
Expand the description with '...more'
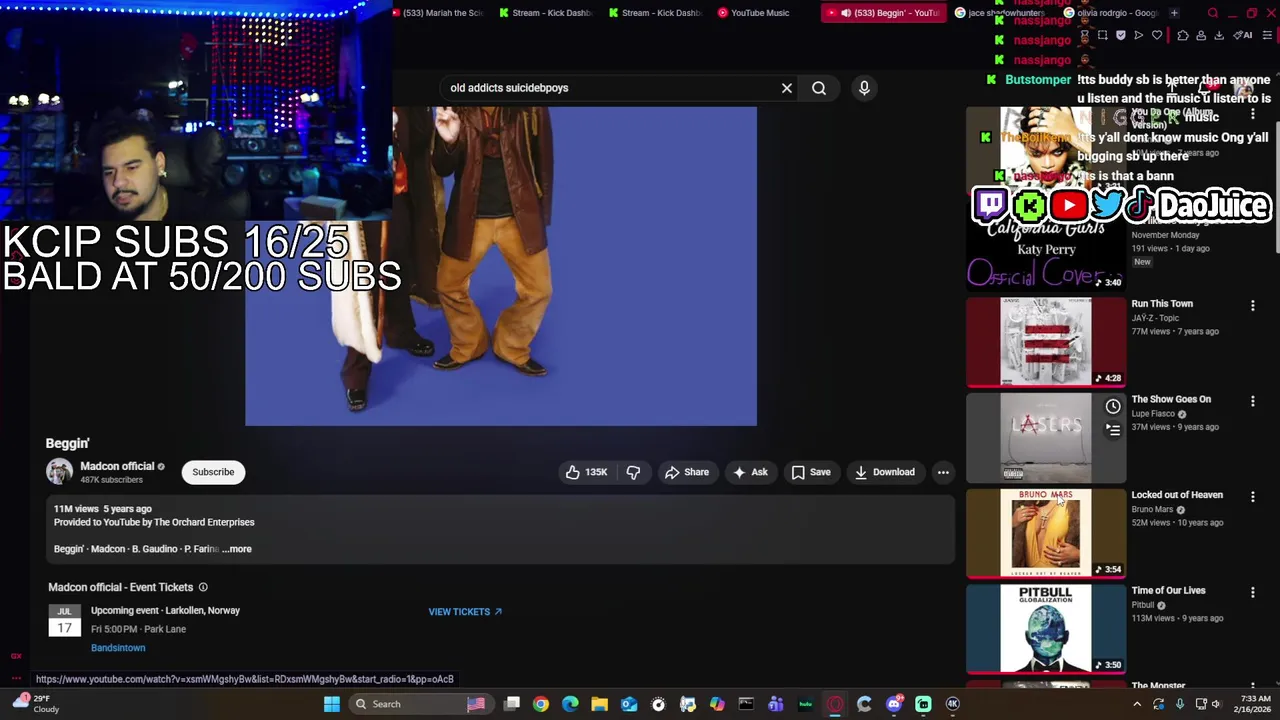[x=238, y=549]
